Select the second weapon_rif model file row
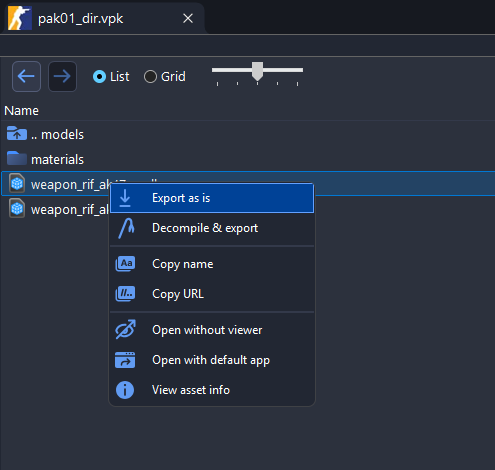This screenshot has height=470, width=495. click(x=55, y=209)
